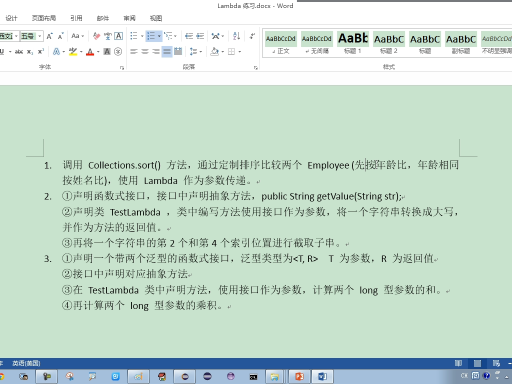Add phonetic guide to the text

click(x=108, y=36)
